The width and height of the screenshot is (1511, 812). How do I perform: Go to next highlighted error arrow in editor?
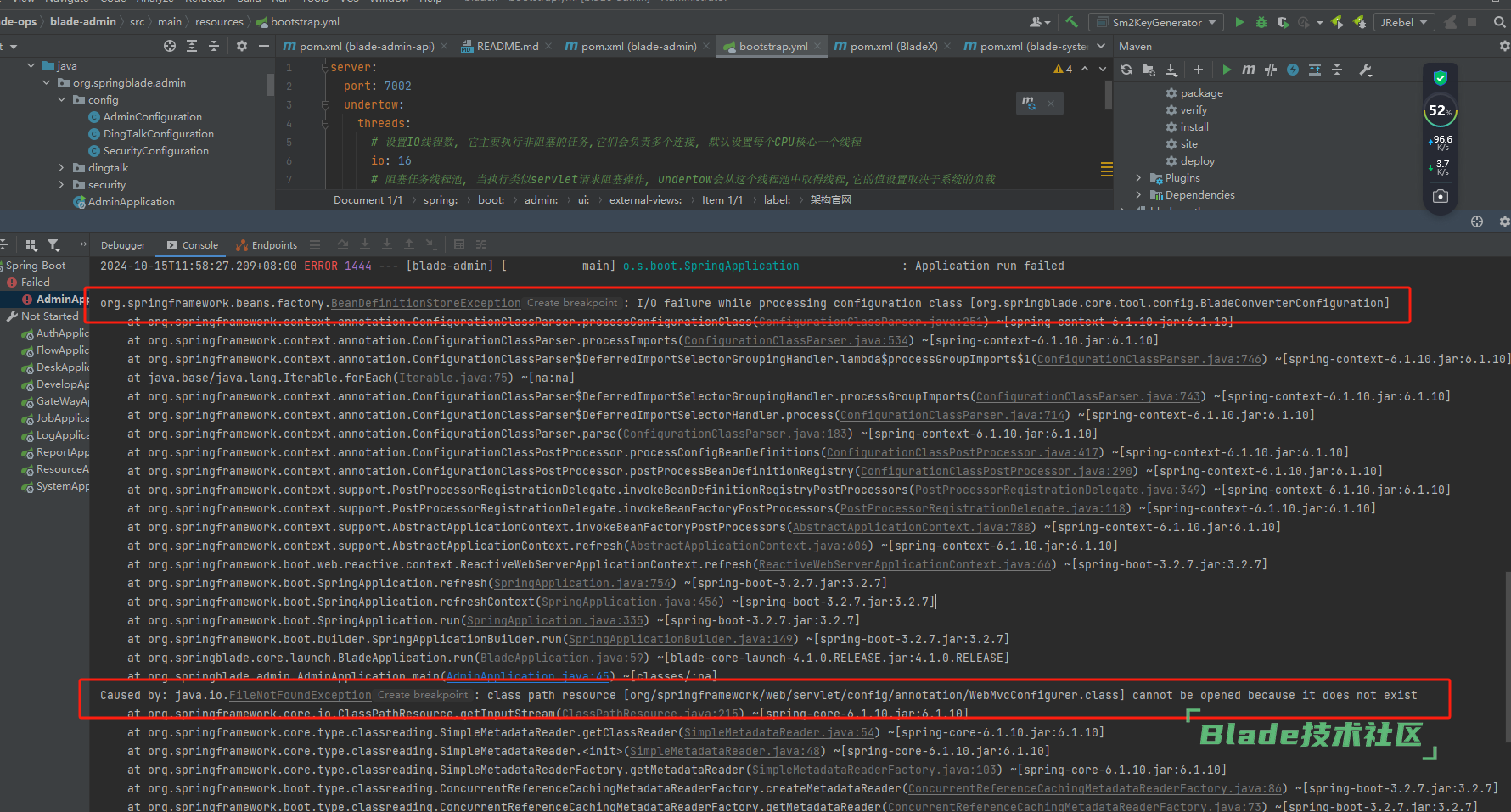(1103, 69)
